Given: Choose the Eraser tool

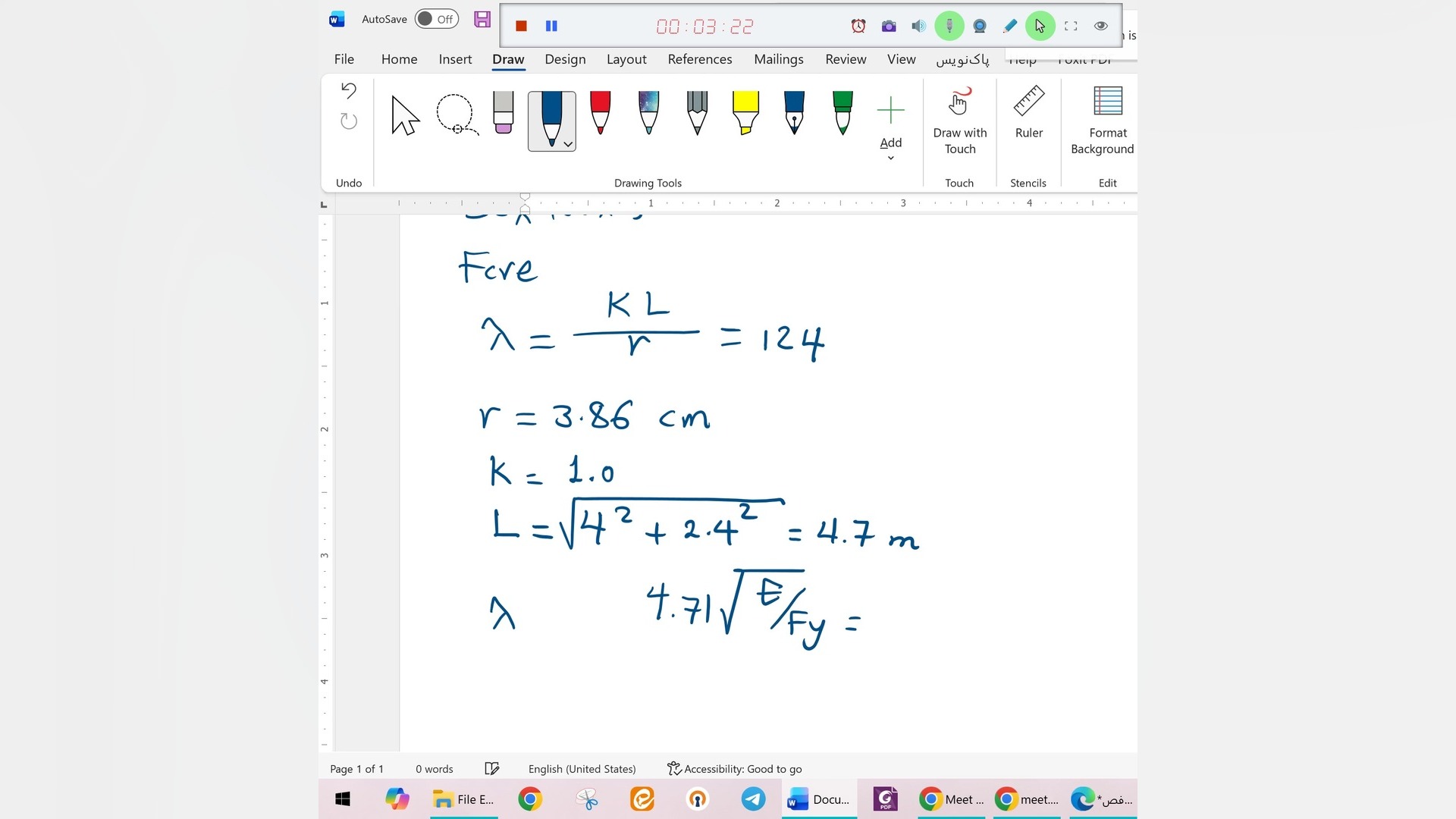Looking at the screenshot, I should pos(504,113).
